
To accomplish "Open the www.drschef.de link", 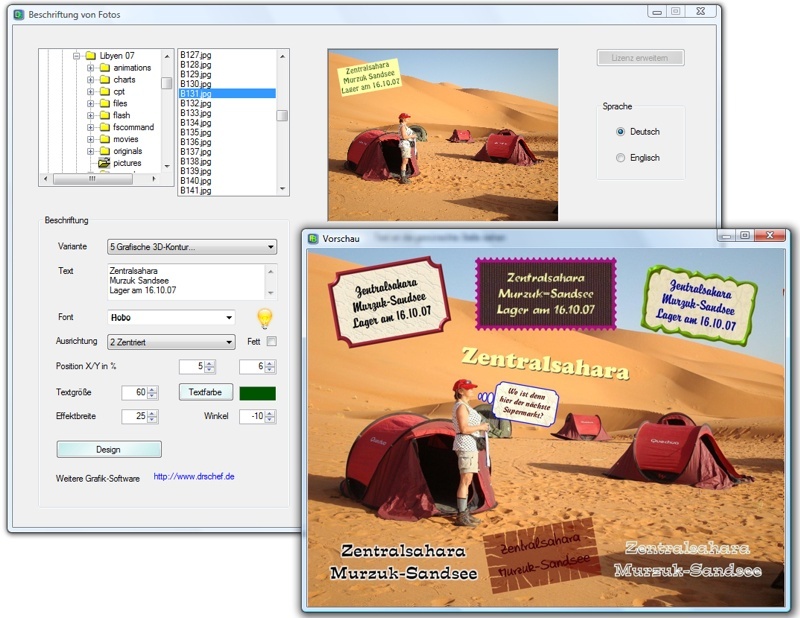I will point(194,477).
